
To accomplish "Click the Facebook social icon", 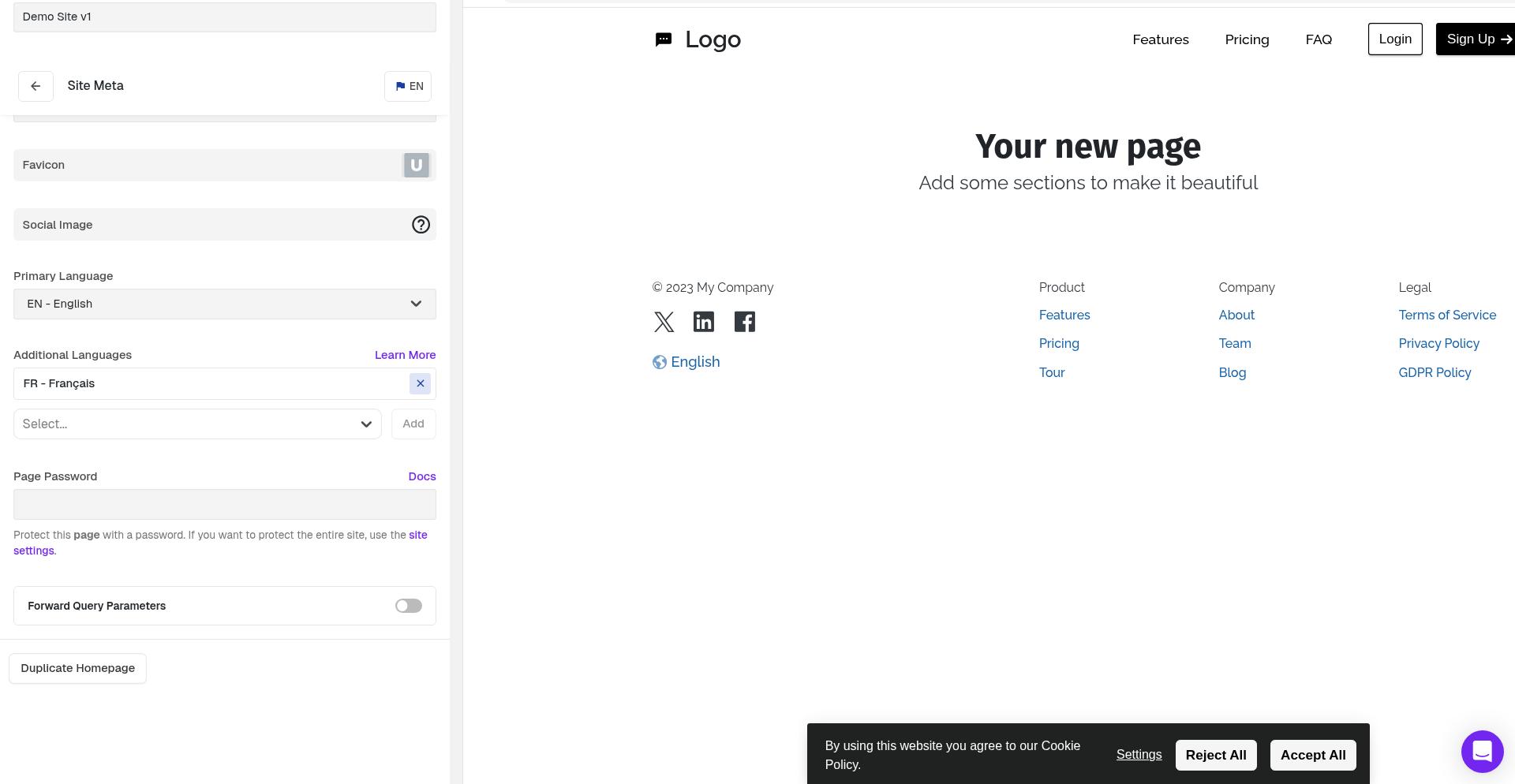I will (x=744, y=322).
